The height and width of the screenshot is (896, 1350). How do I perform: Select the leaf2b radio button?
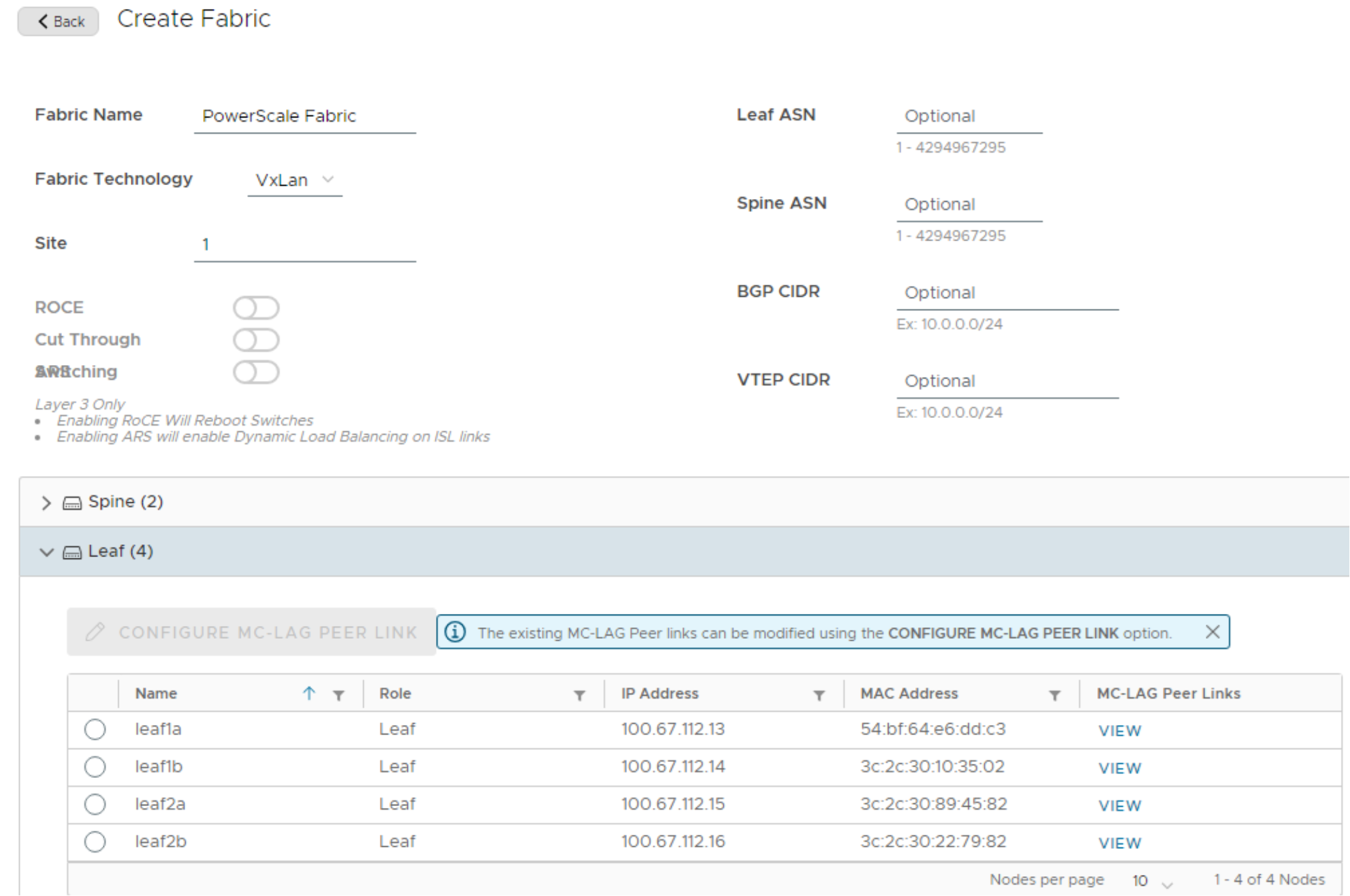coord(95,842)
